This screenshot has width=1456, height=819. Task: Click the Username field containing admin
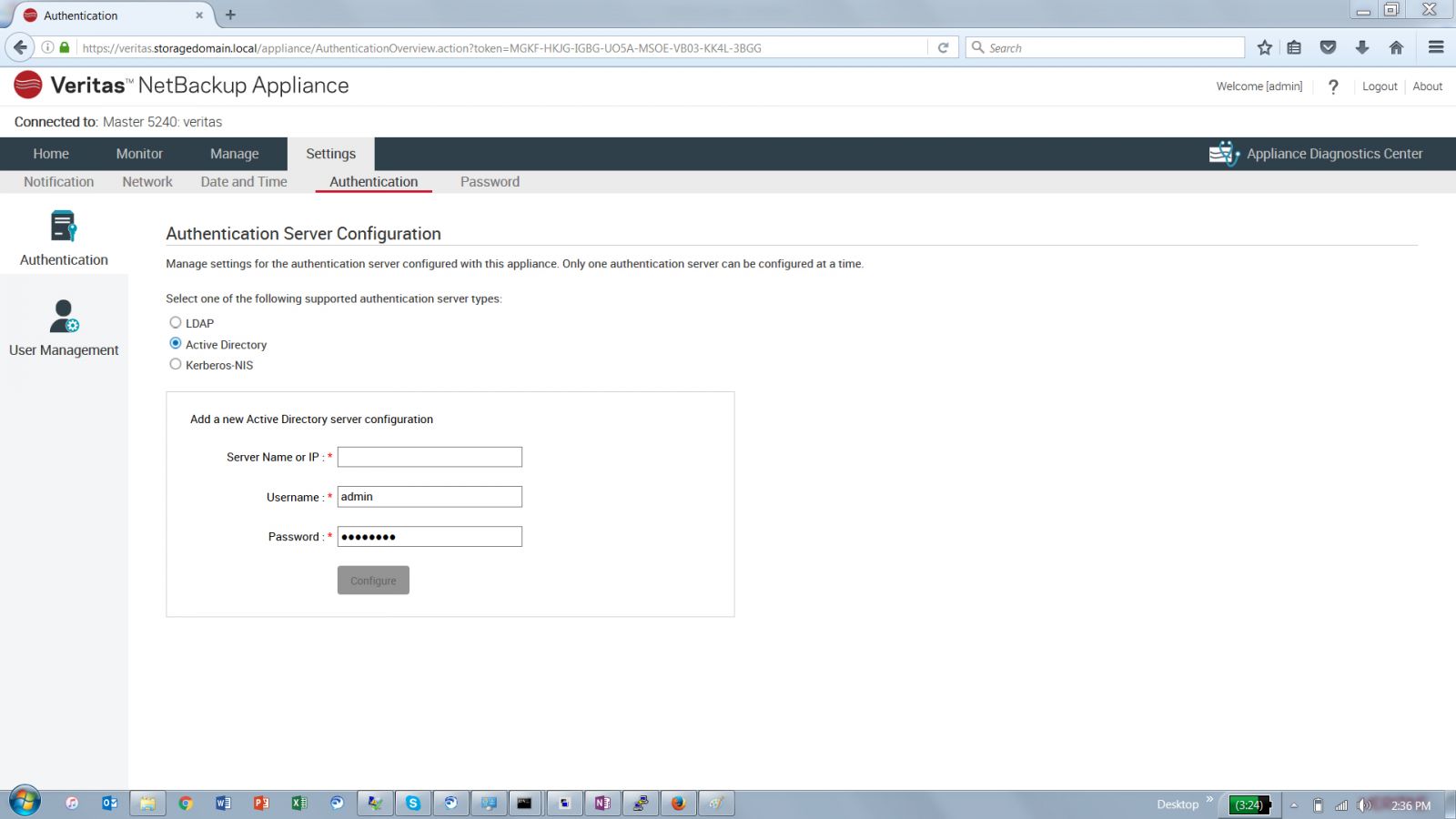click(430, 497)
